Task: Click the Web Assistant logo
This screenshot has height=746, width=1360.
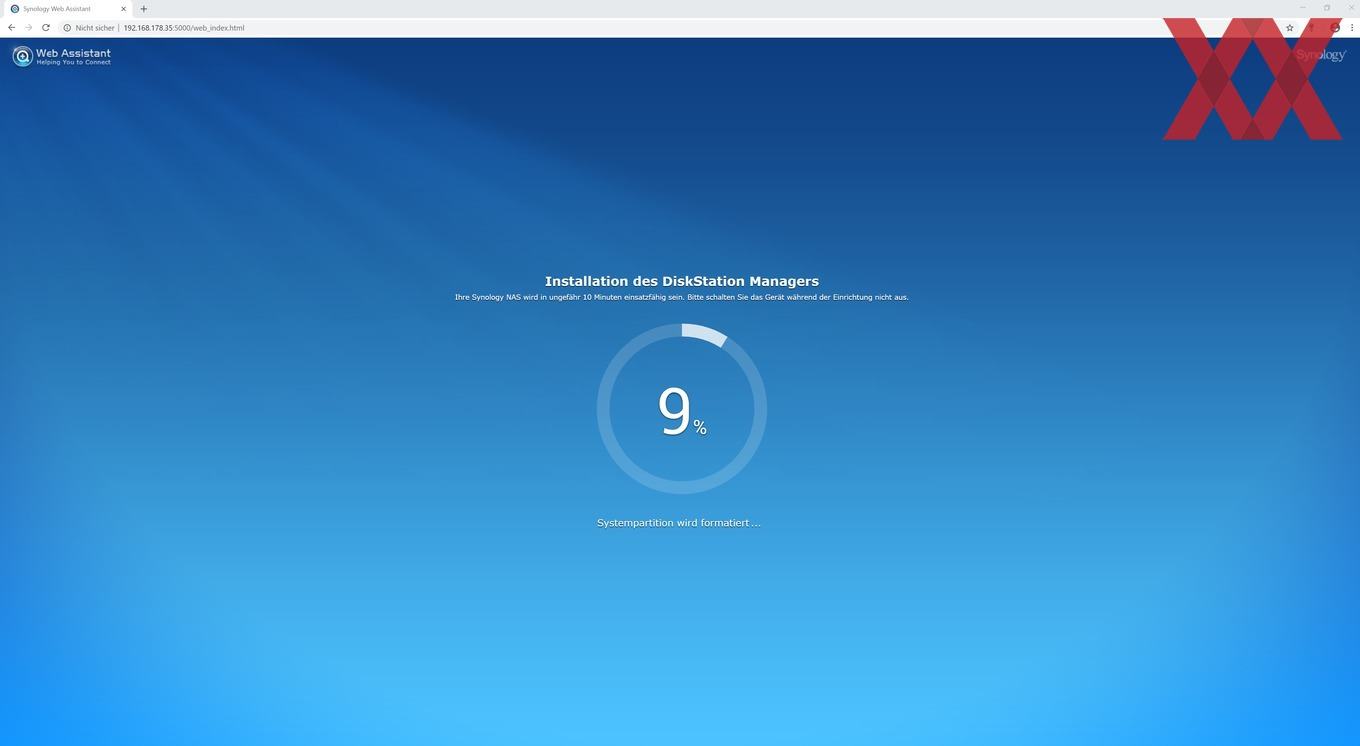Action: (x=62, y=56)
